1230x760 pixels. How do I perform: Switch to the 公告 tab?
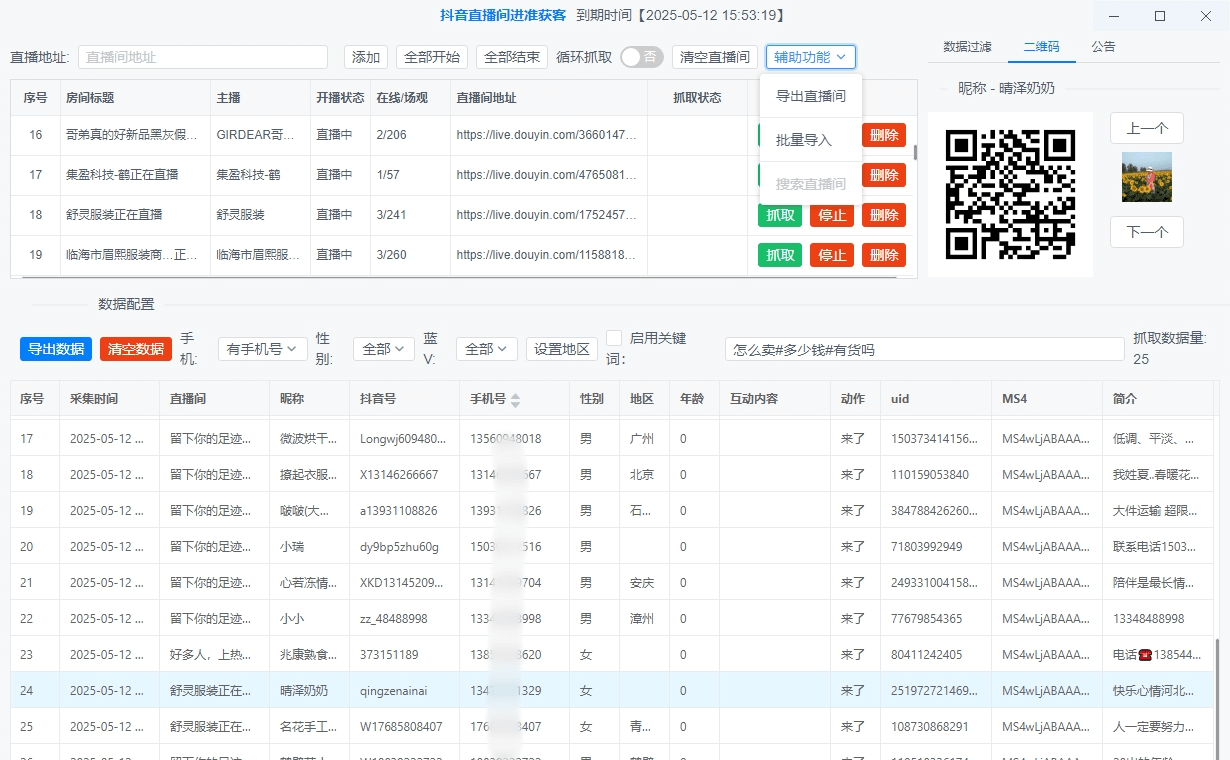click(1103, 46)
